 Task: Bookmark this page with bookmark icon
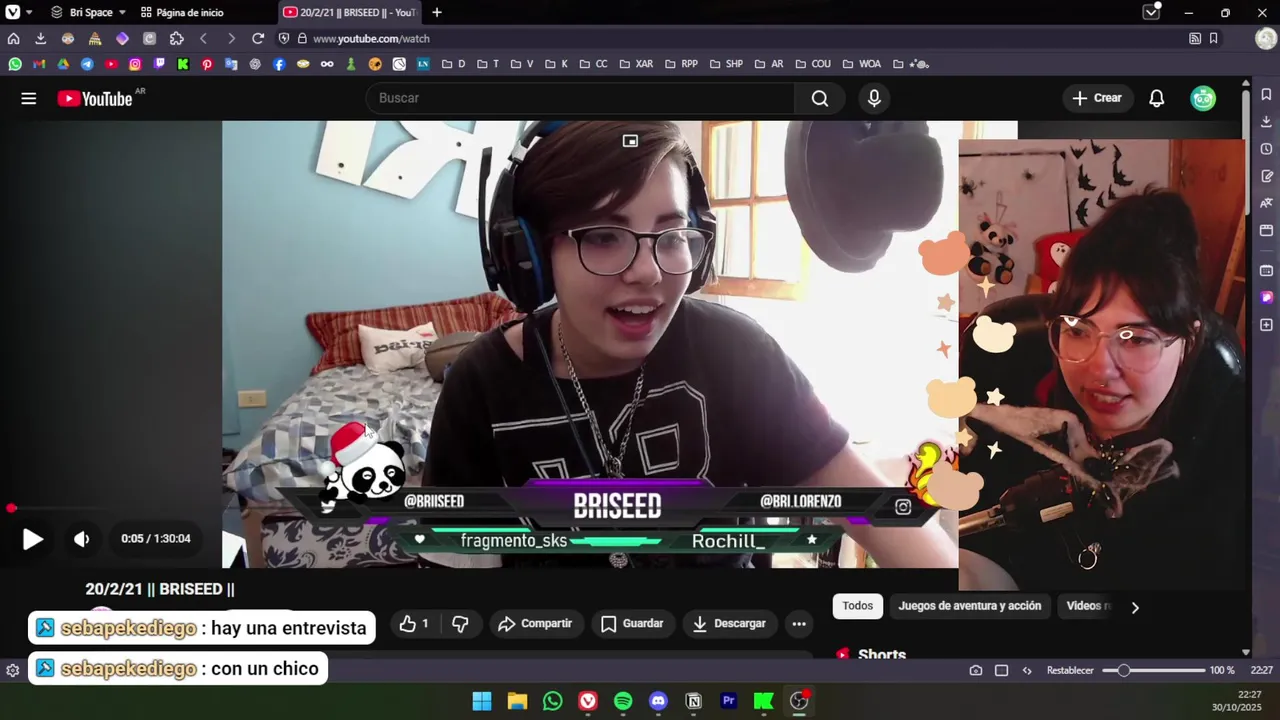[x=1213, y=38]
